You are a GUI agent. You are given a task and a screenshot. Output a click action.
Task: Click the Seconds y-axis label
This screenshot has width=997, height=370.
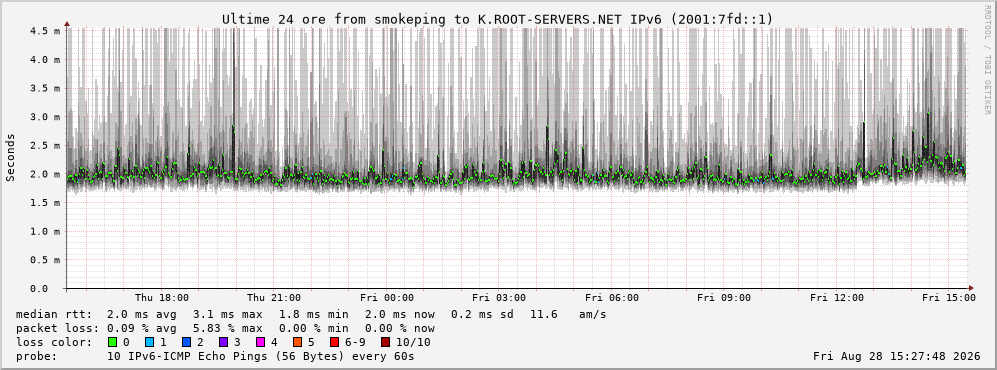[11, 158]
